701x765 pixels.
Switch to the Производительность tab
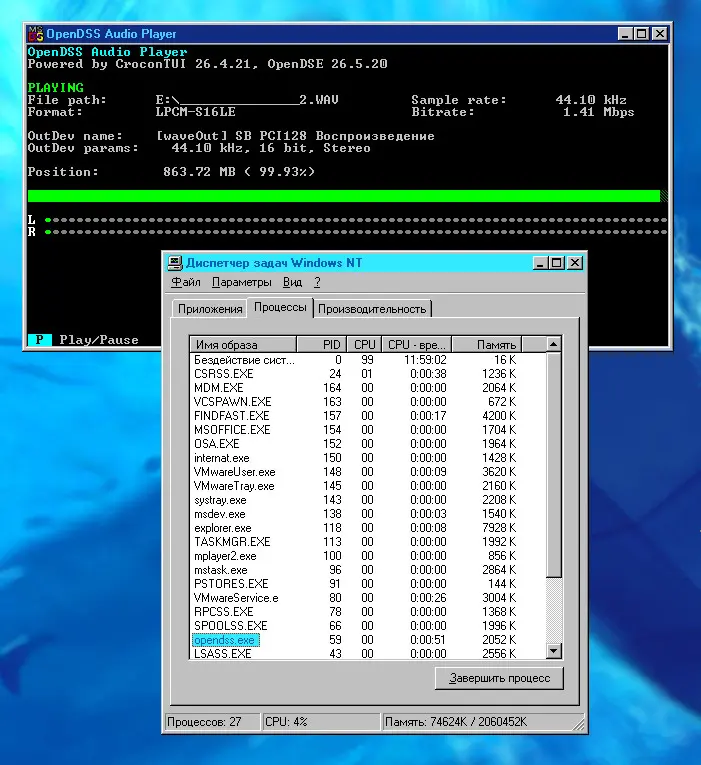(x=372, y=309)
